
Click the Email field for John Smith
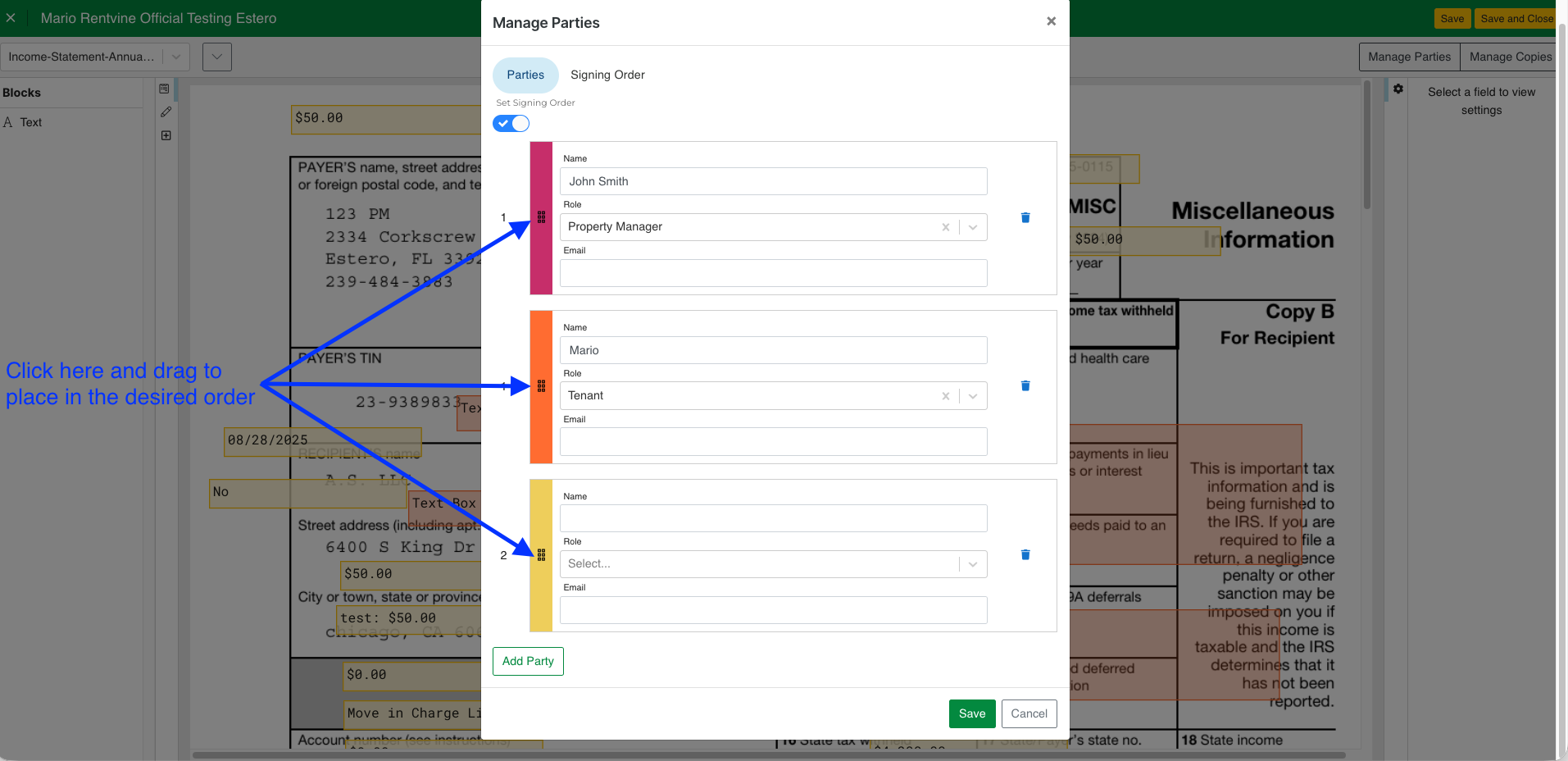pyautogui.click(x=773, y=273)
